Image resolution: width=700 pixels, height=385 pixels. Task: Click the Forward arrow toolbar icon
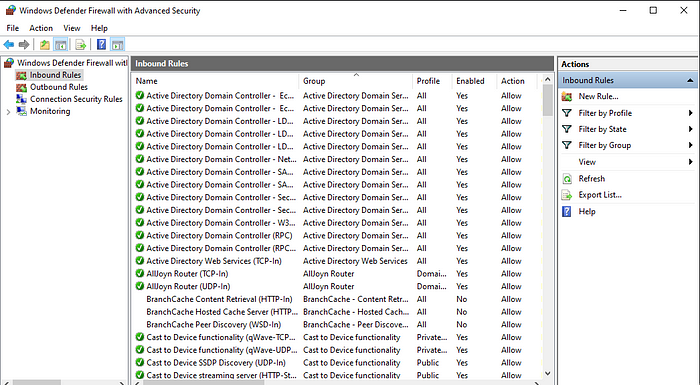pyautogui.click(x=24, y=44)
